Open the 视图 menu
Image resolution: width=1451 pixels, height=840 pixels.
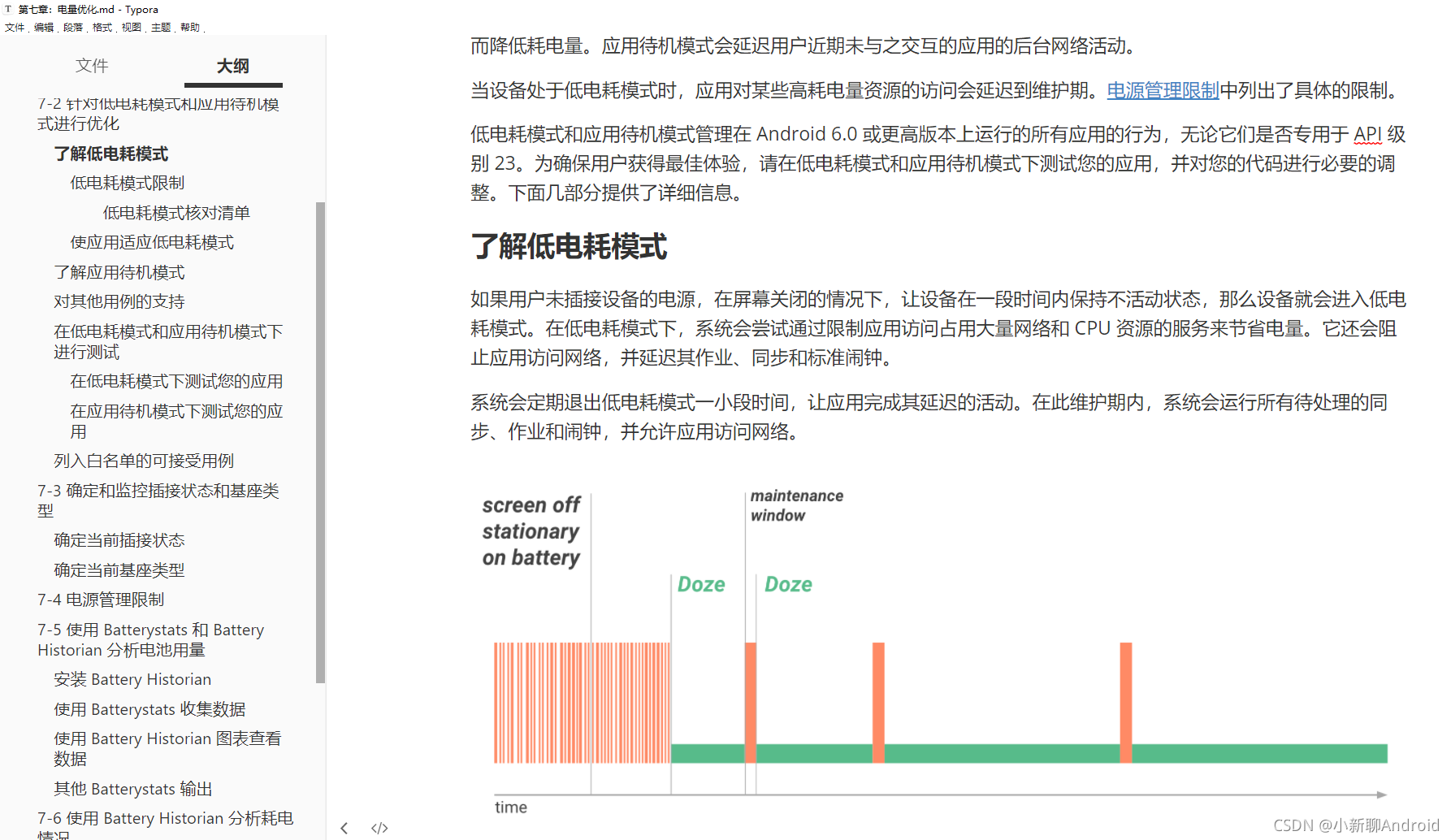click(x=132, y=27)
